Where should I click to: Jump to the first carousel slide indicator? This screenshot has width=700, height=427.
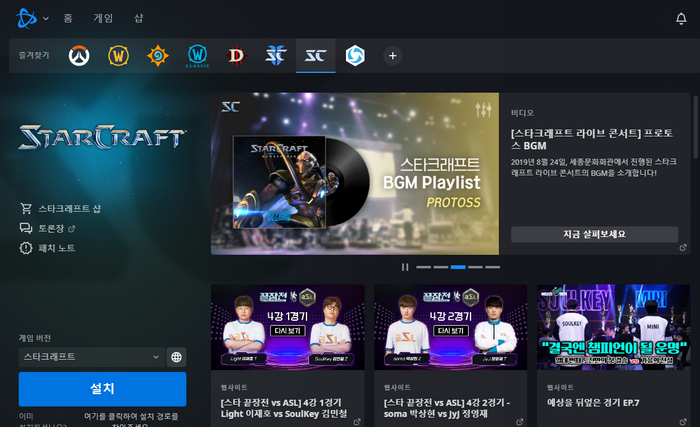click(424, 267)
